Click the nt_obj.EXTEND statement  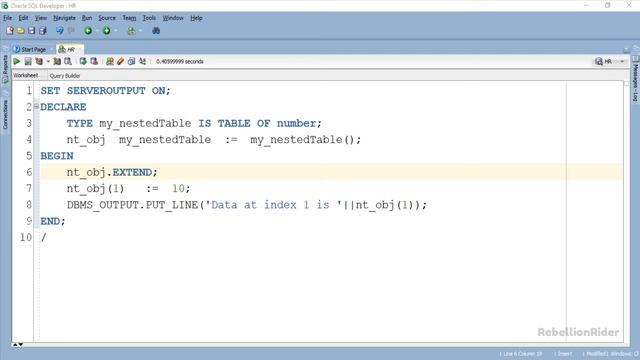pyautogui.click(x=112, y=172)
